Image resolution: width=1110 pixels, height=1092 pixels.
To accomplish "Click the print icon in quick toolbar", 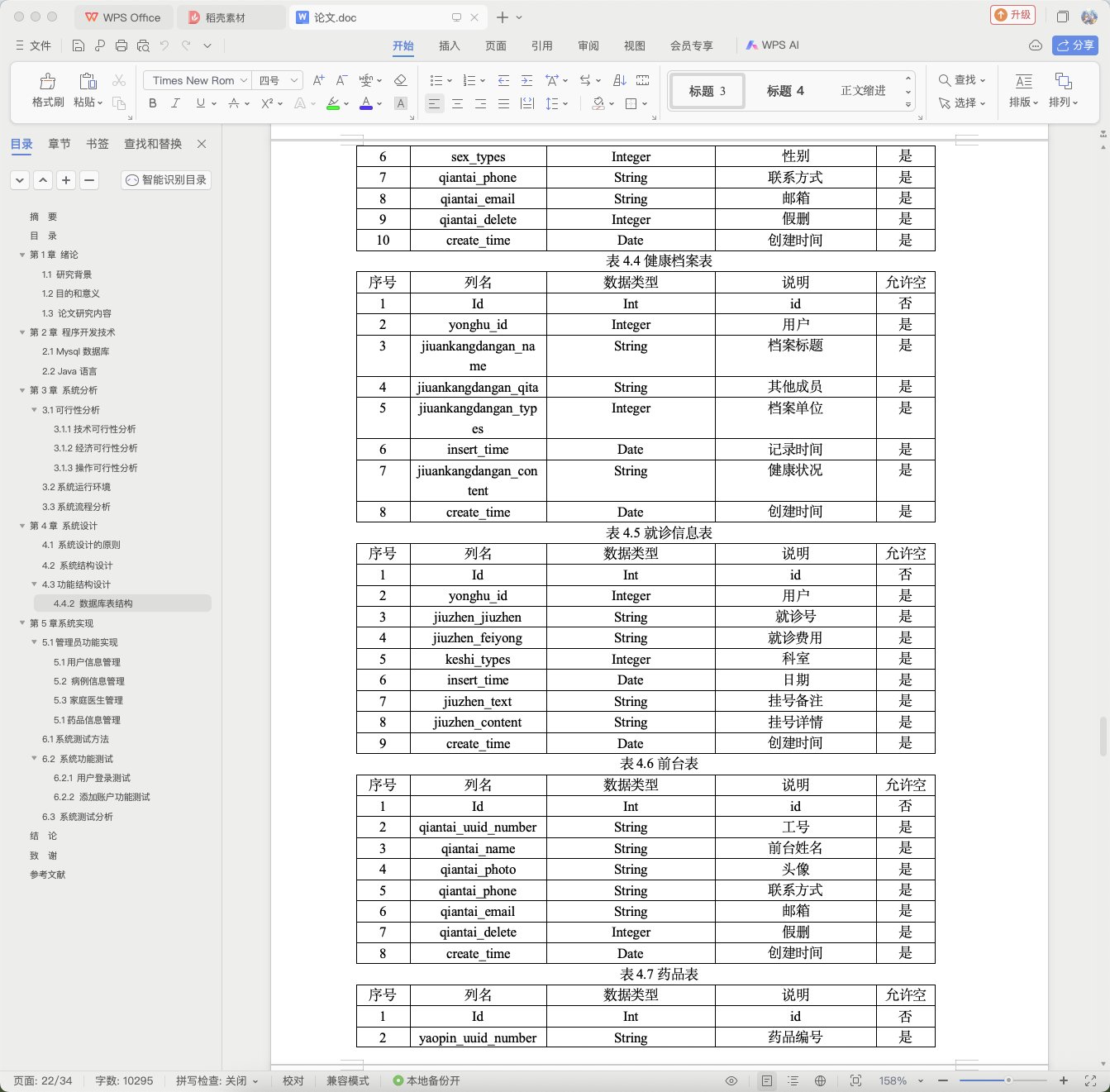I will click(121, 45).
